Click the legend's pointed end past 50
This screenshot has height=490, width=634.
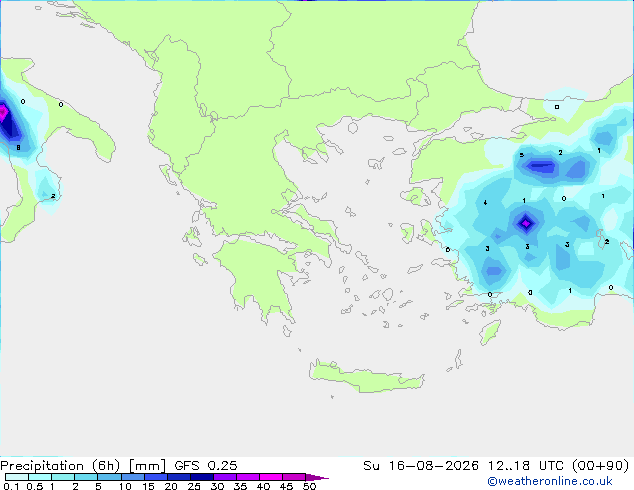[x=317, y=477]
